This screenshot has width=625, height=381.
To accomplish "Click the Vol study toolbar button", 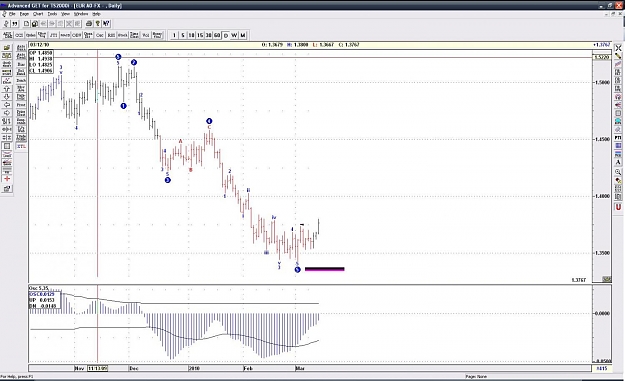I will tap(146, 35).
